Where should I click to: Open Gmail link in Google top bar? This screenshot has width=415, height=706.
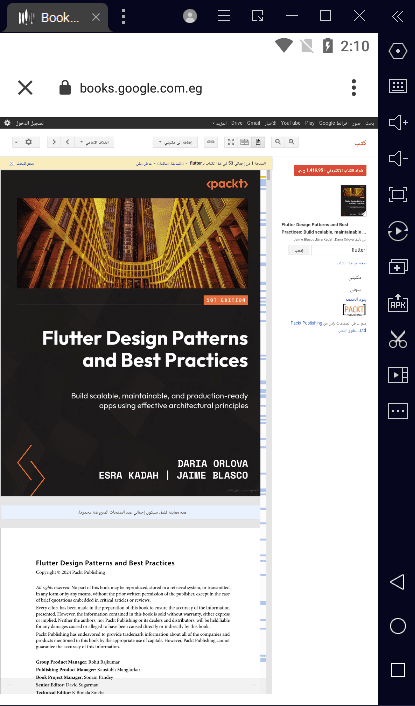[x=253, y=123]
